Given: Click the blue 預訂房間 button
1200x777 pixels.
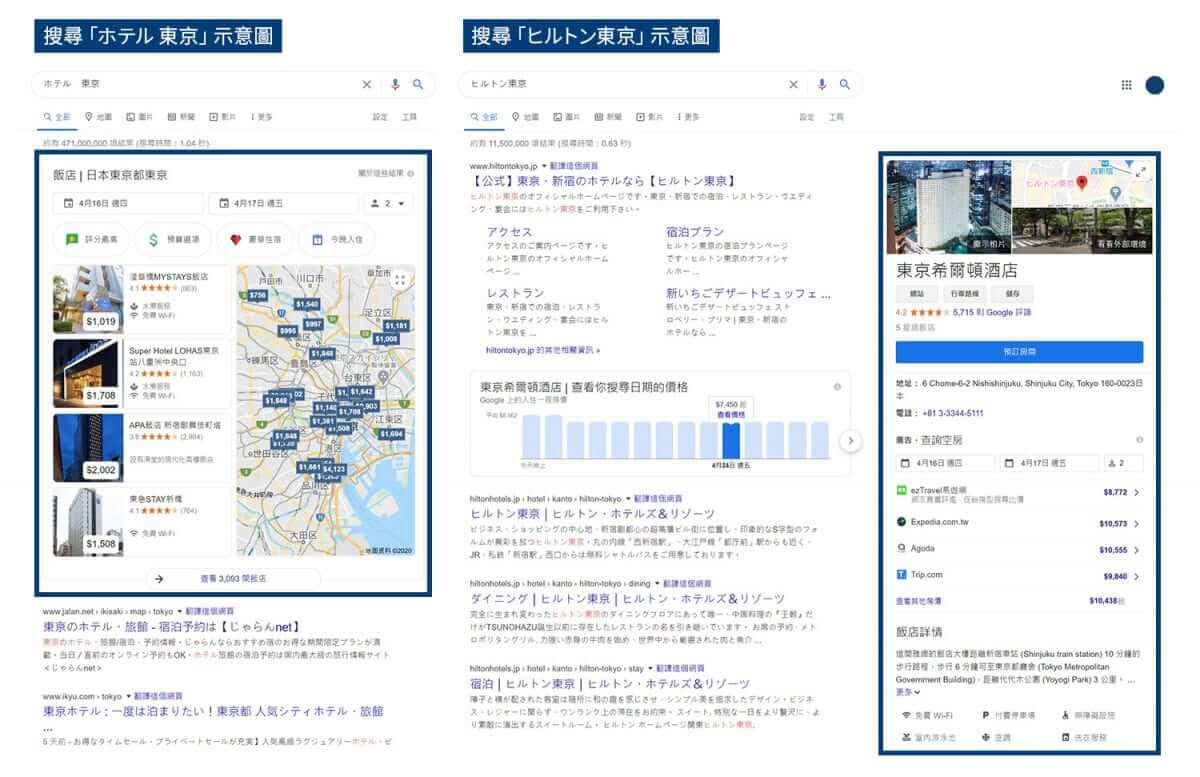Looking at the screenshot, I should pyautogui.click(x=1019, y=352).
